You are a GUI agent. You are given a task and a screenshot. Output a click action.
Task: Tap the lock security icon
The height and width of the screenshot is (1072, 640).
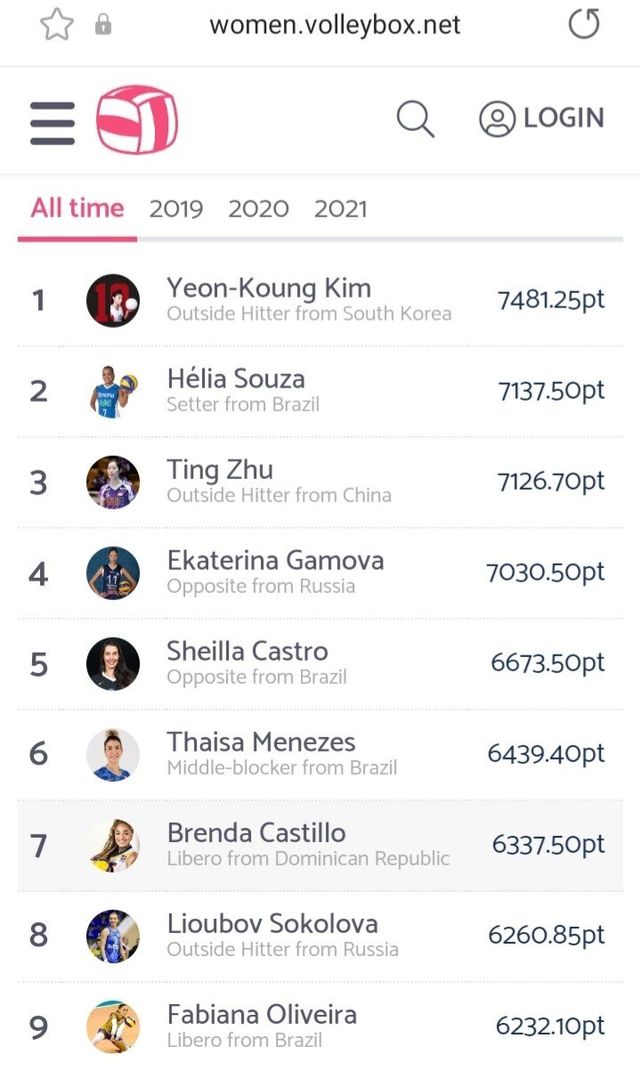click(x=103, y=25)
